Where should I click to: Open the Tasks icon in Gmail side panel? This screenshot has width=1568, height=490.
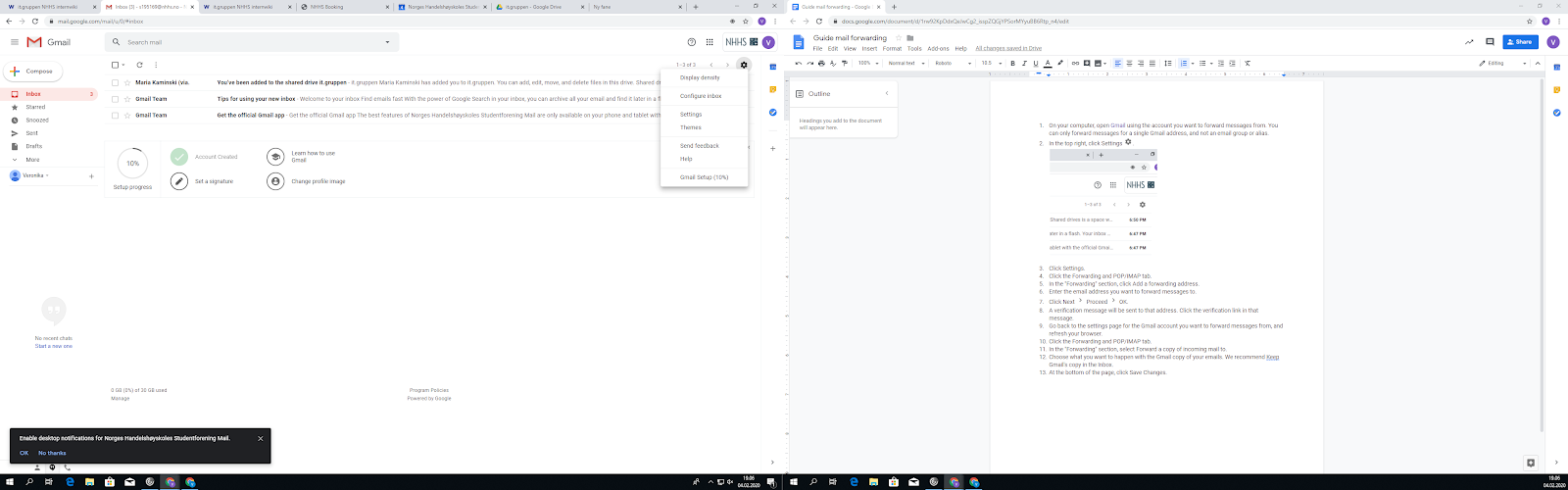[x=773, y=112]
